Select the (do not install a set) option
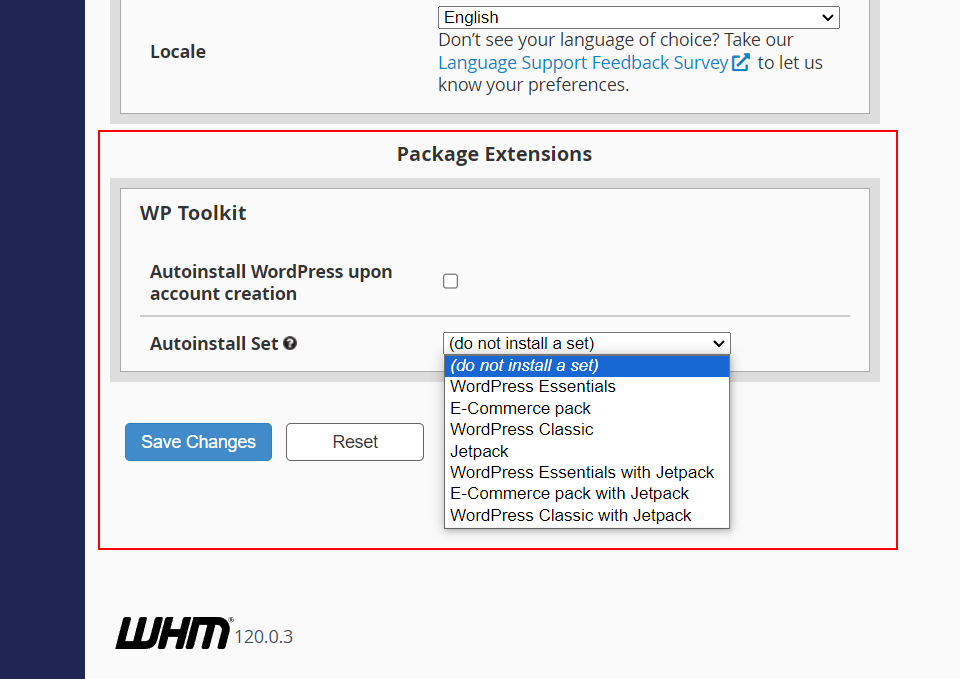This screenshot has width=960, height=679. click(586, 365)
